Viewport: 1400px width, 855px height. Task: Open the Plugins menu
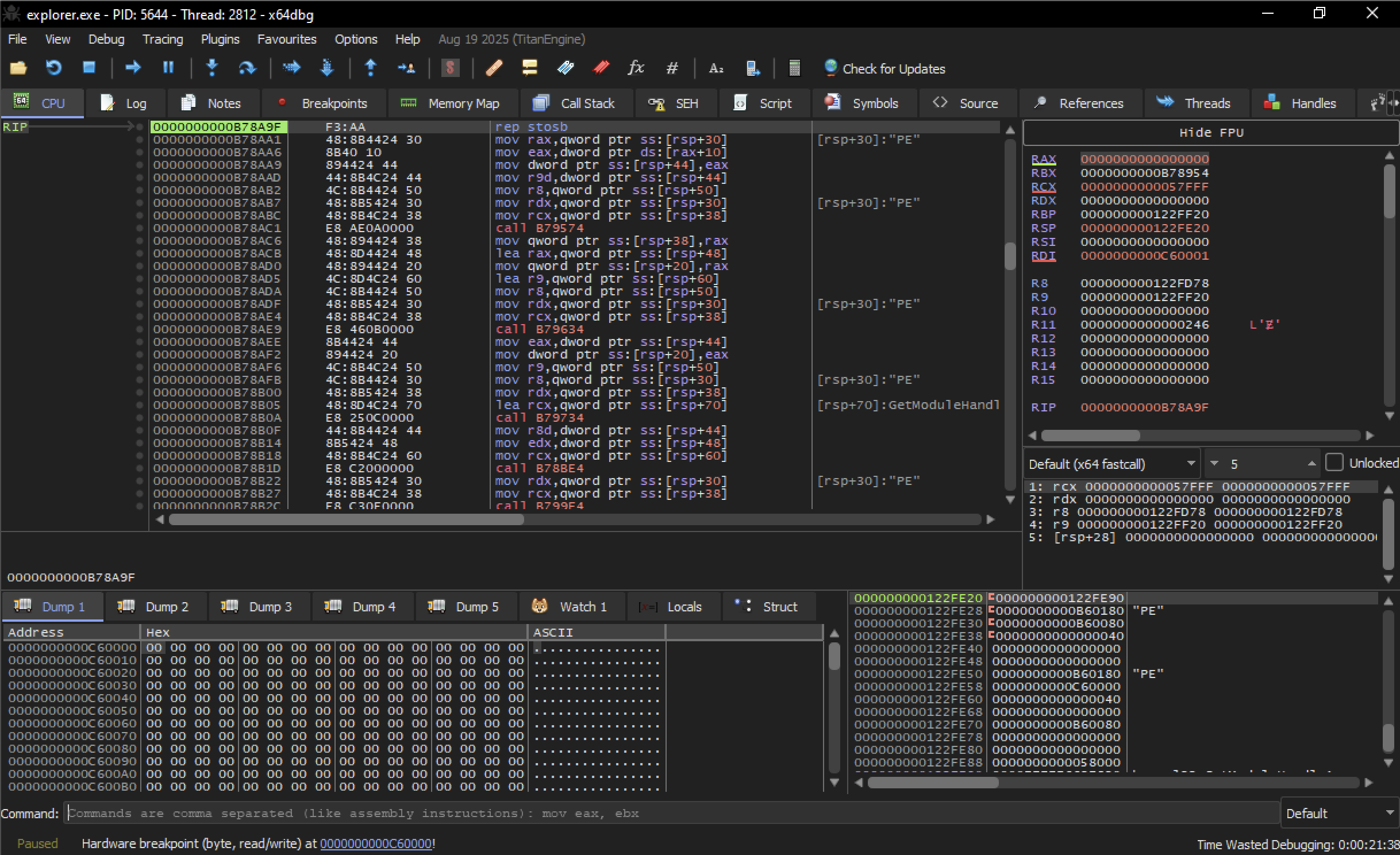(x=220, y=39)
